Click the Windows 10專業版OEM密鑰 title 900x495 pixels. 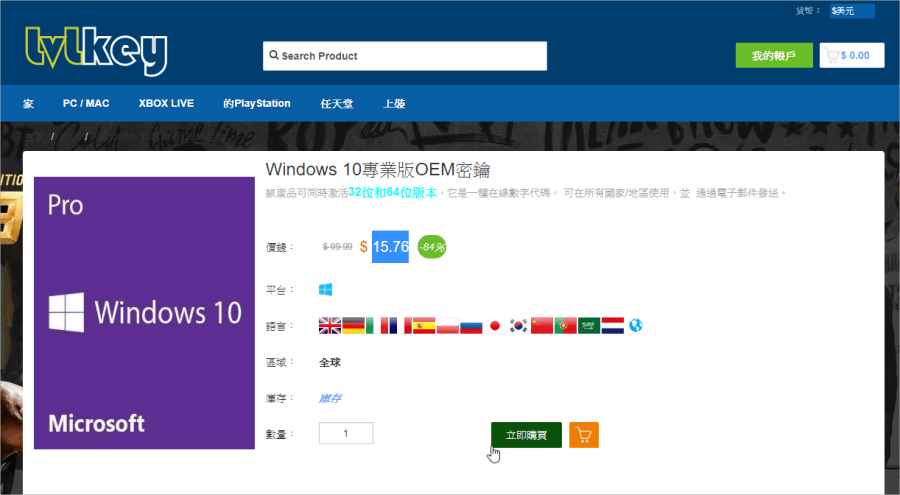378,170
